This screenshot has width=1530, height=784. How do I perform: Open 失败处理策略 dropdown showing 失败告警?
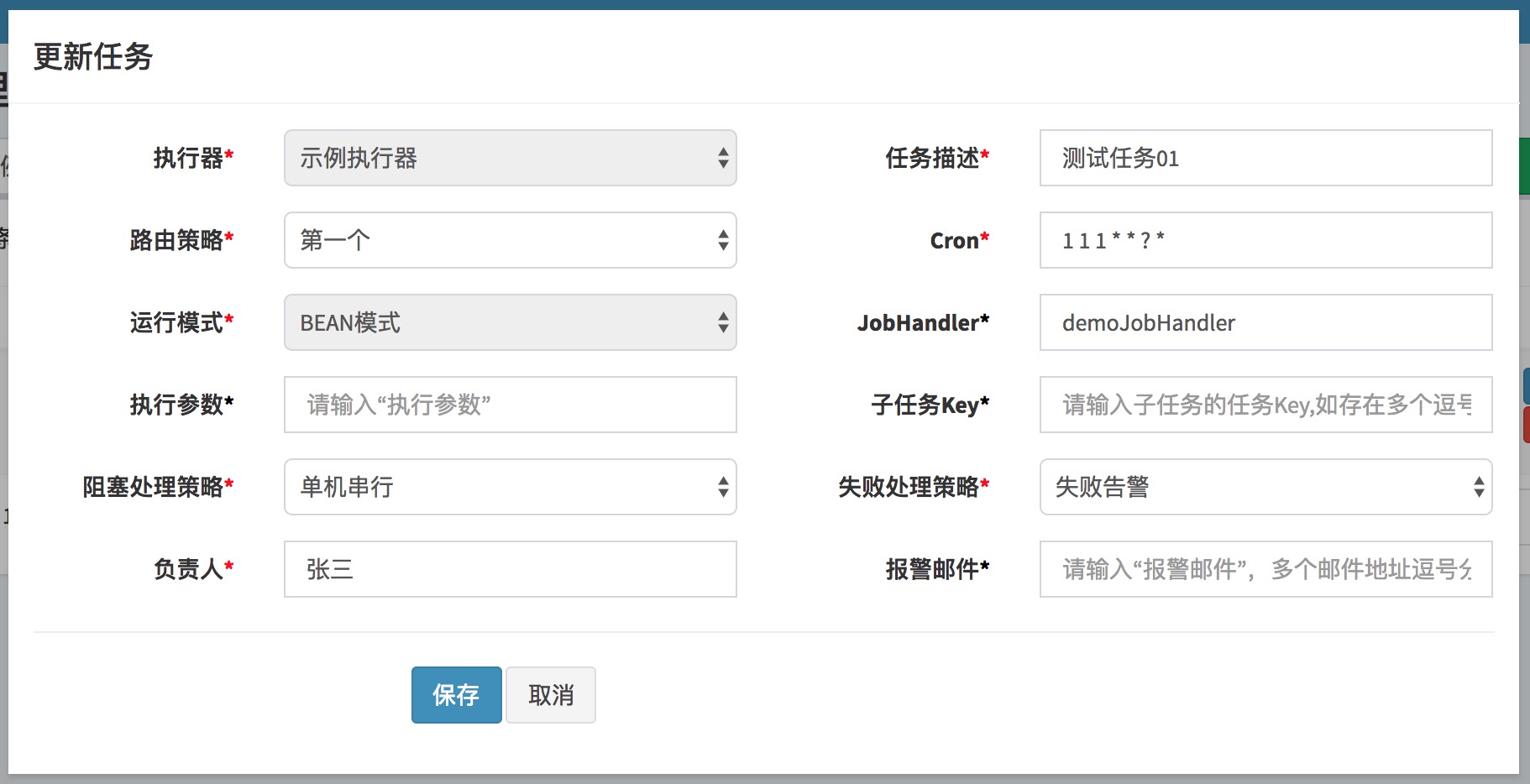tap(1265, 487)
